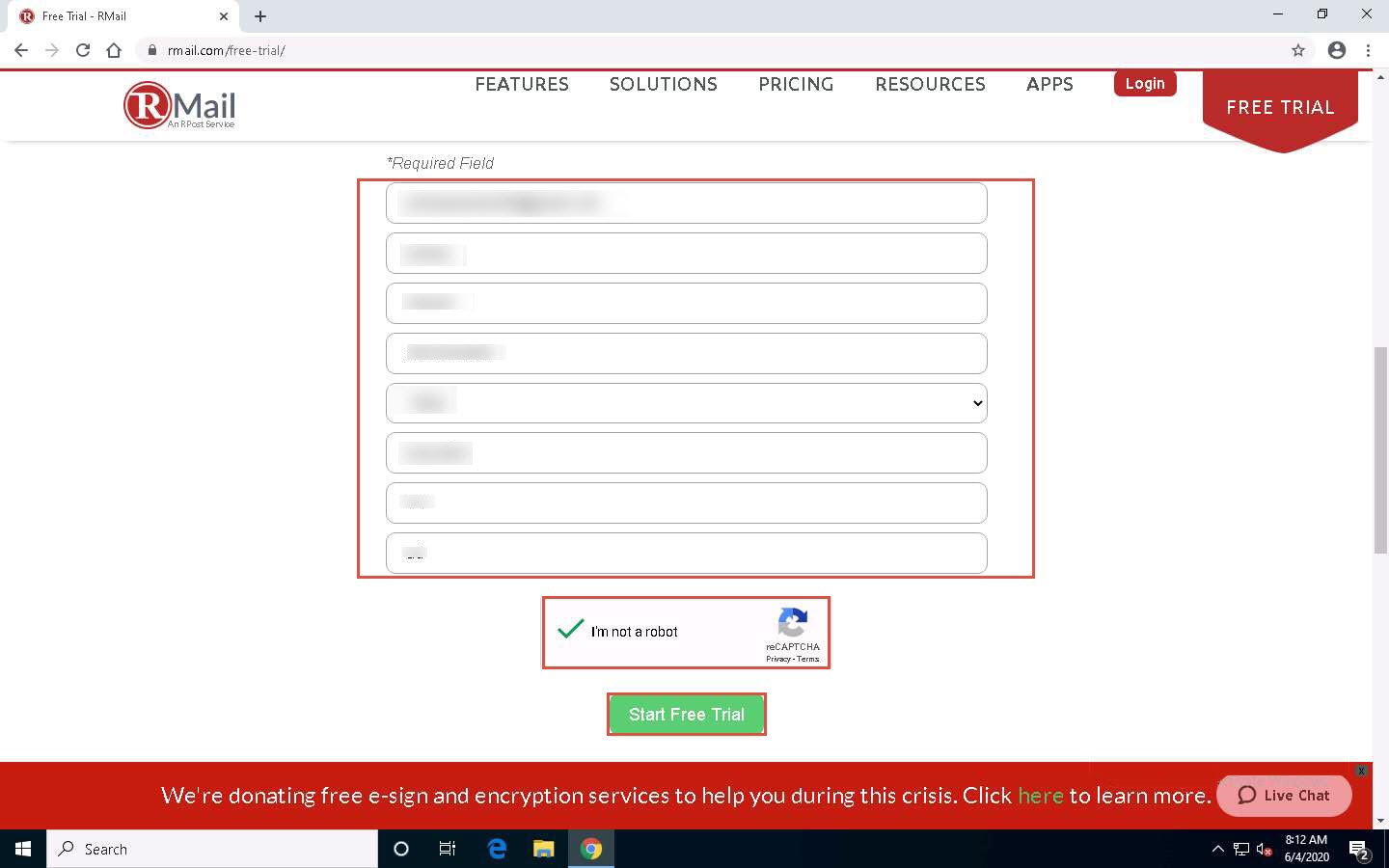Reload the page with the refresh icon
1389x868 pixels.
point(83,50)
